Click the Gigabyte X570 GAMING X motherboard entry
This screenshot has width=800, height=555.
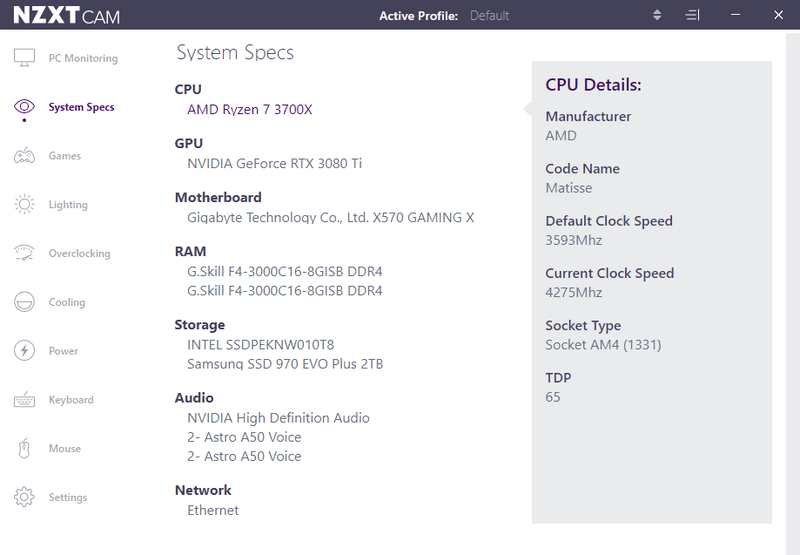330,217
